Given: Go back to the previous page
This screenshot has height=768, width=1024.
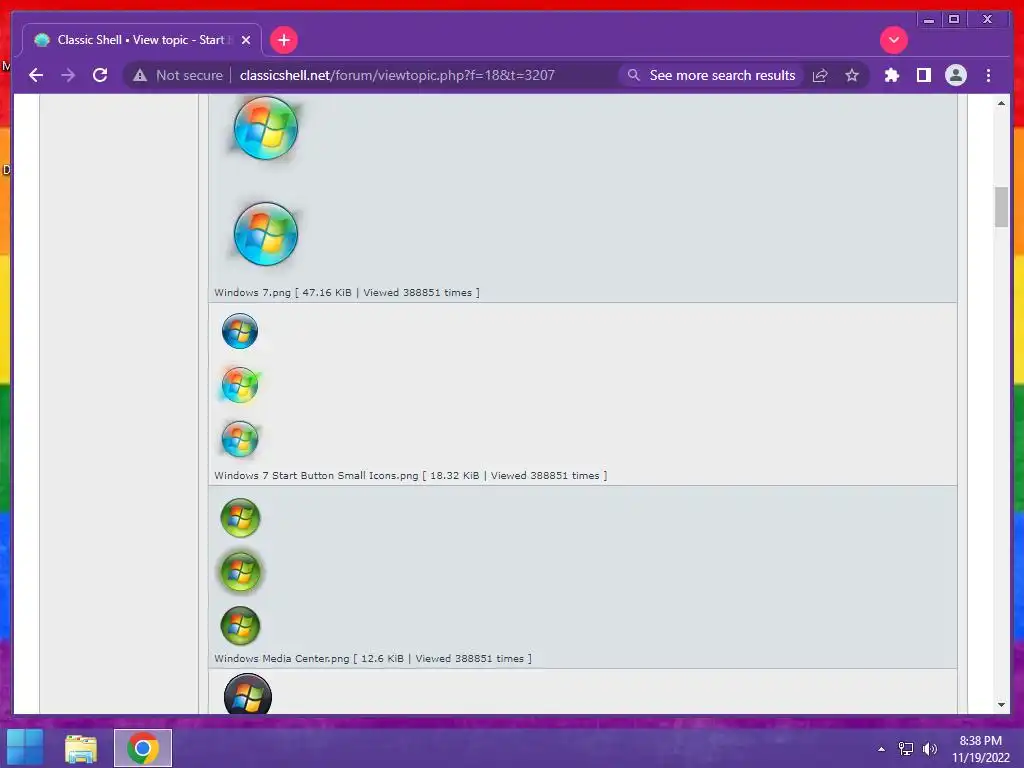Looking at the screenshot, I should pyautogui.click(x=36, y=75).
